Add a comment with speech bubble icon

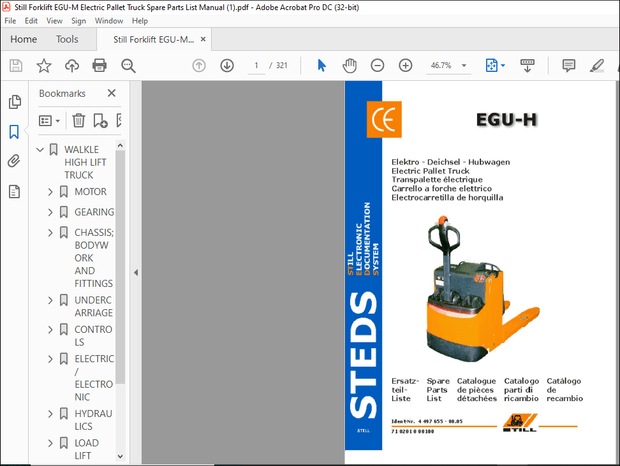pos(569,66)
